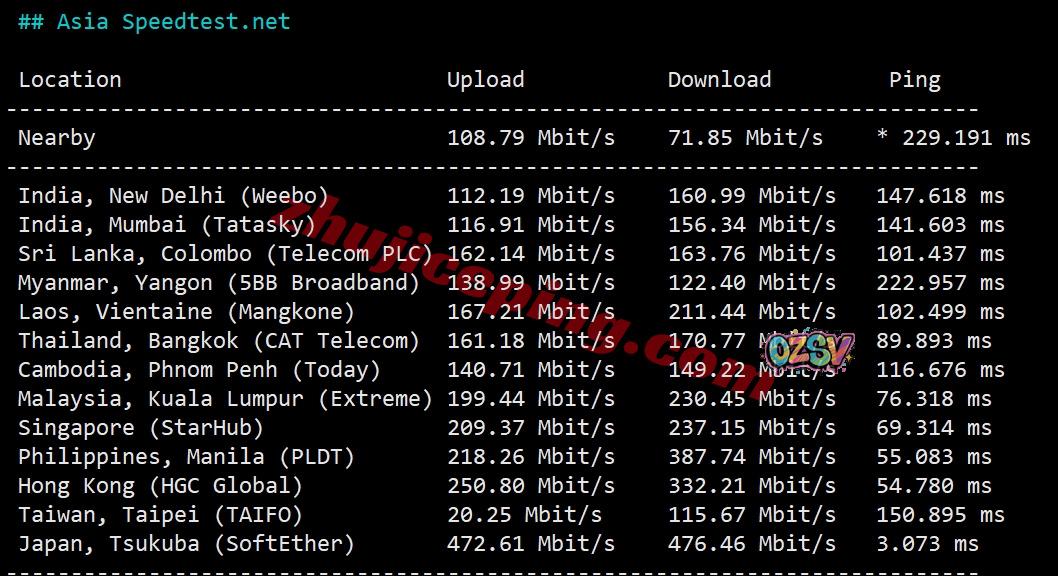Click the Download column header
This screenshot has height=576, width=1058.
pyautogui.click(x=719, y=80)
